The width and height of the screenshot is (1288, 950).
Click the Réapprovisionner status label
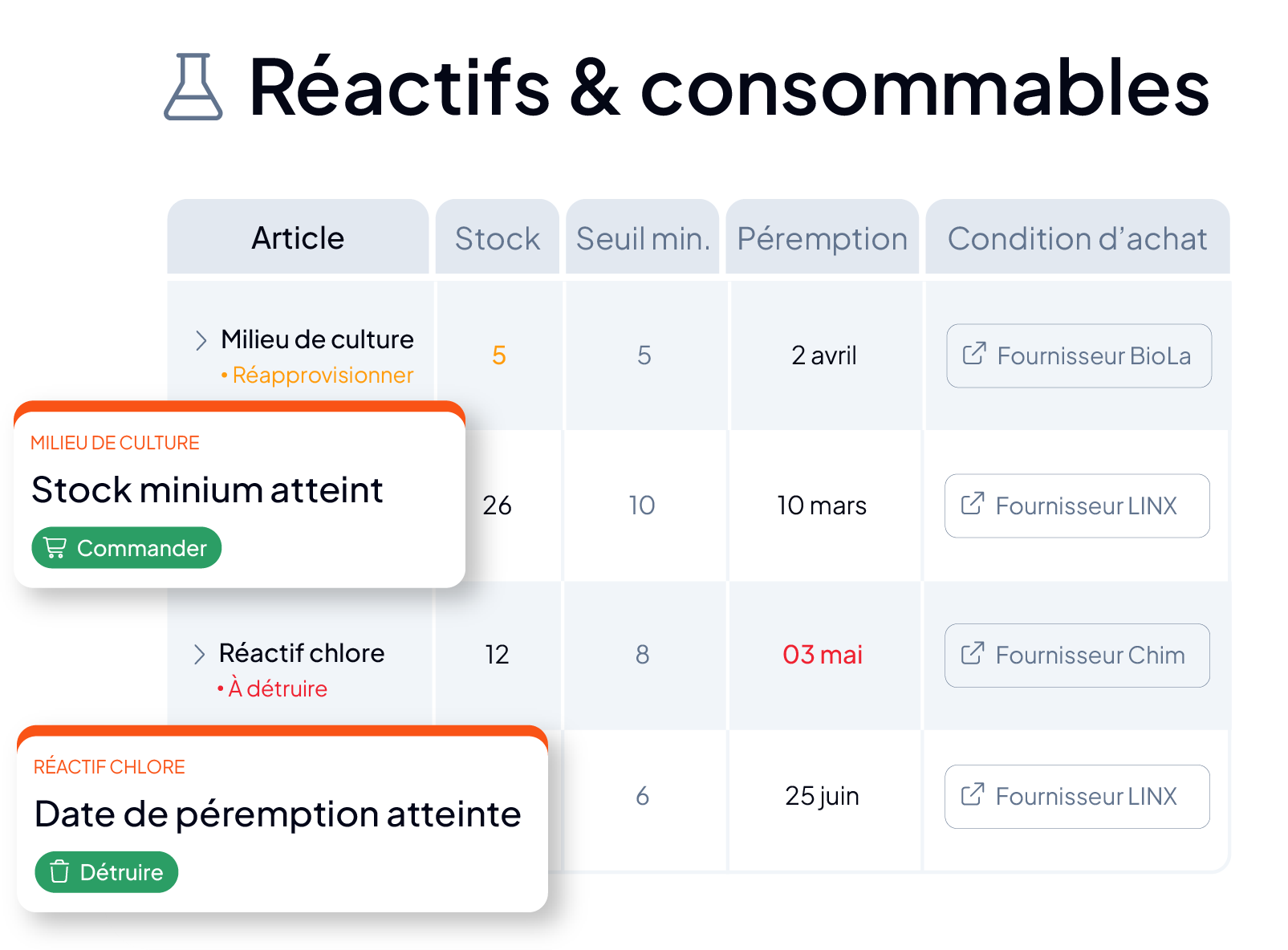pos(318,376)
